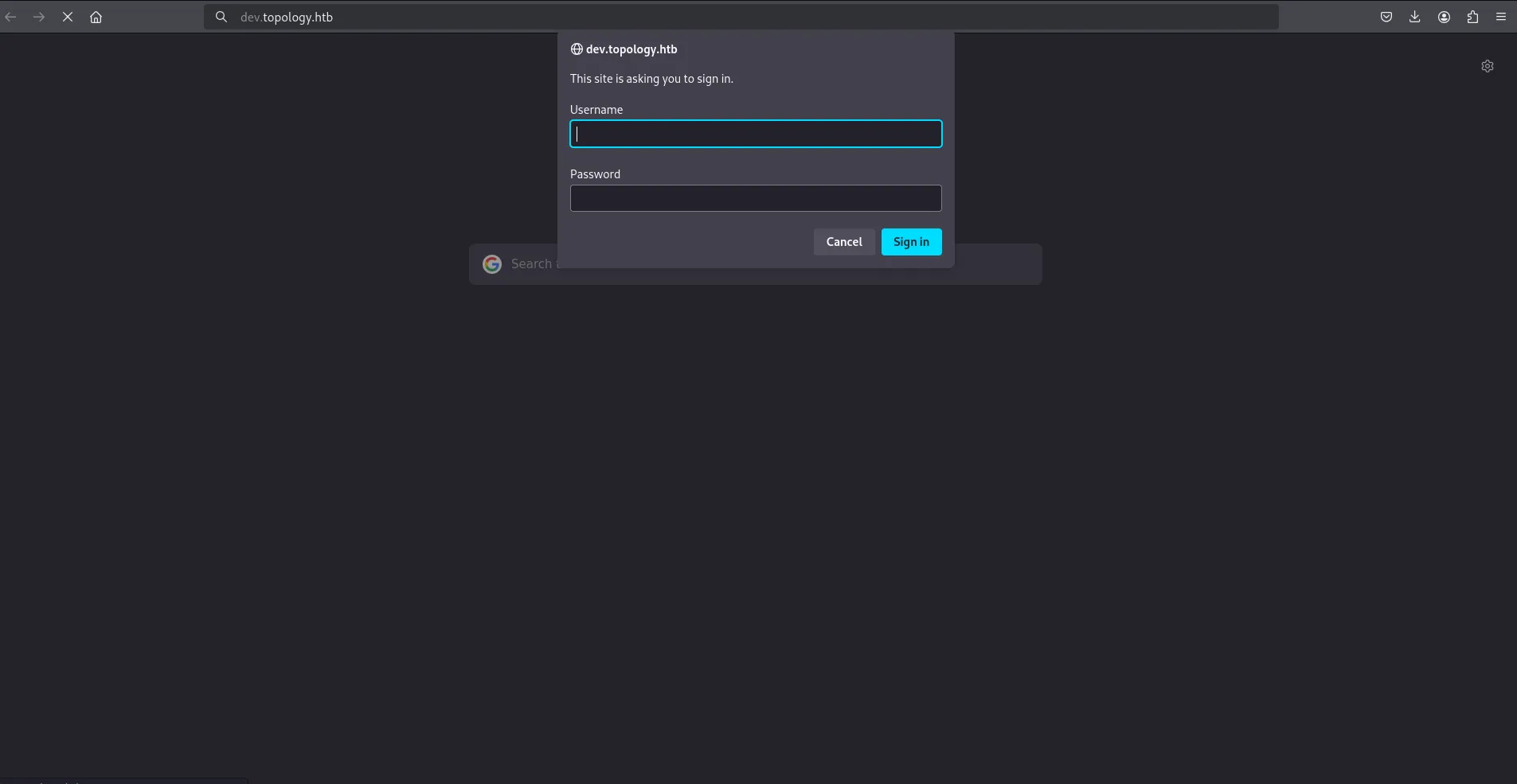Open the Firefox application menu

[x=1502, y=17]
